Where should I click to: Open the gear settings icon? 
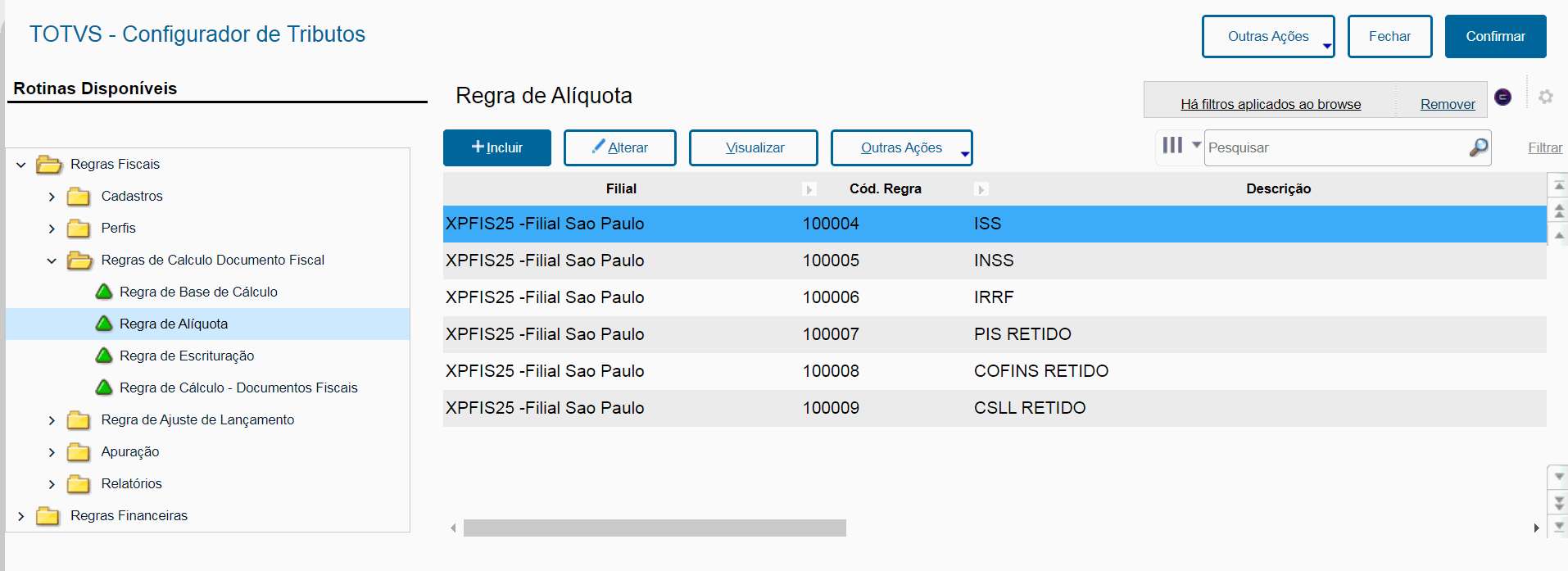[x=1546, y=97]
